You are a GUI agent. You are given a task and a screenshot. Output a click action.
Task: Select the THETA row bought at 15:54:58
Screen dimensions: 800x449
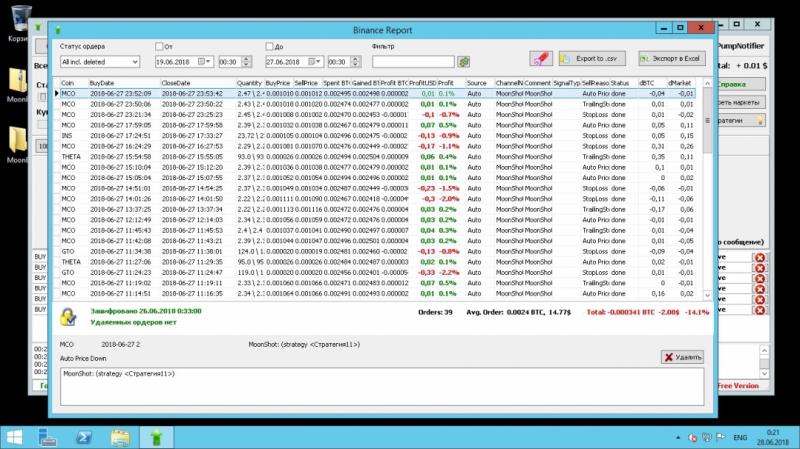click(377, 157)
